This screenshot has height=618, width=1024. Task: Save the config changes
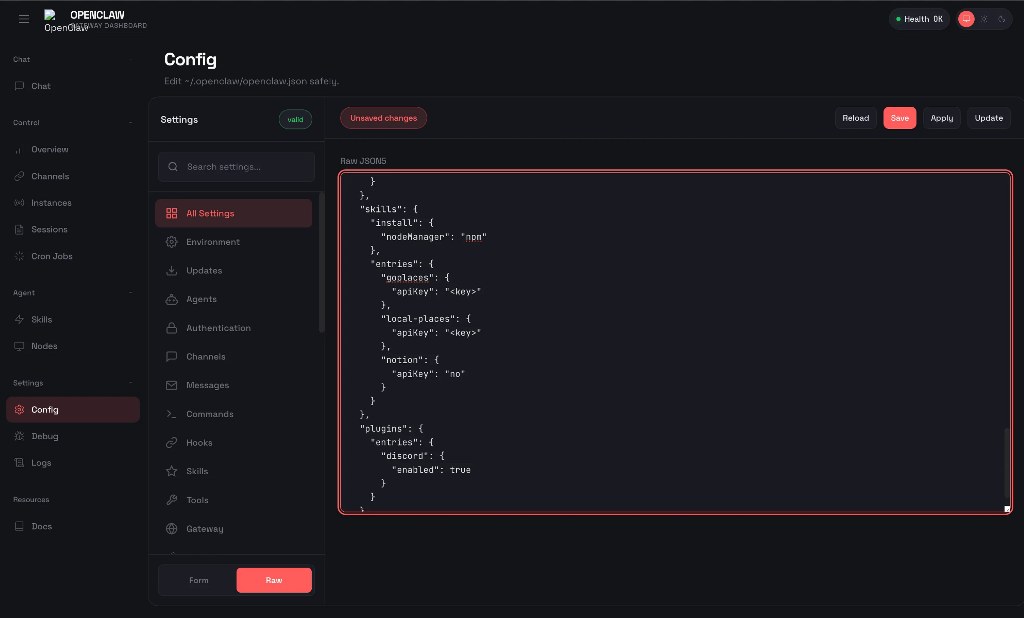[x=899, y=118]
